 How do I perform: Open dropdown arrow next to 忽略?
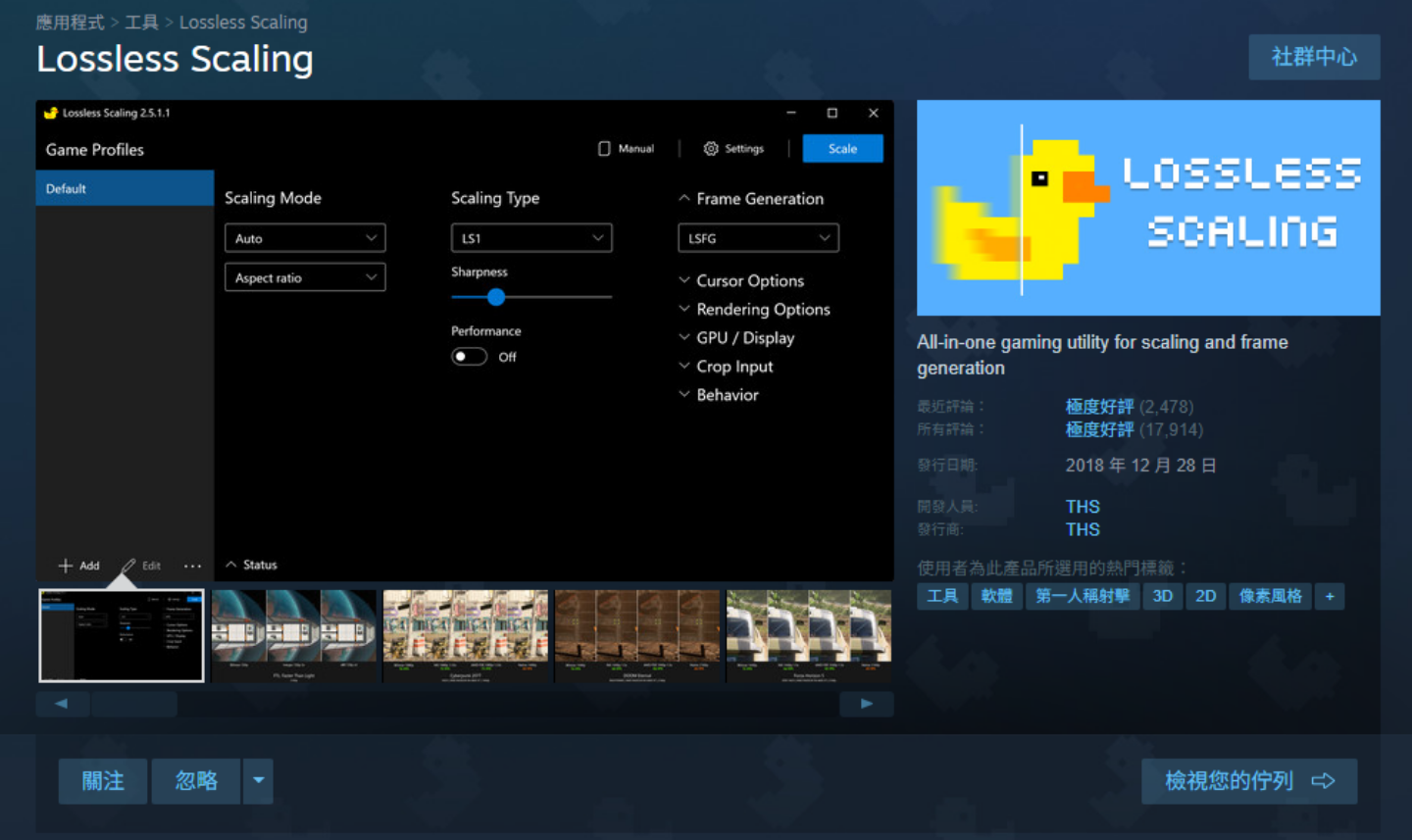258,781
